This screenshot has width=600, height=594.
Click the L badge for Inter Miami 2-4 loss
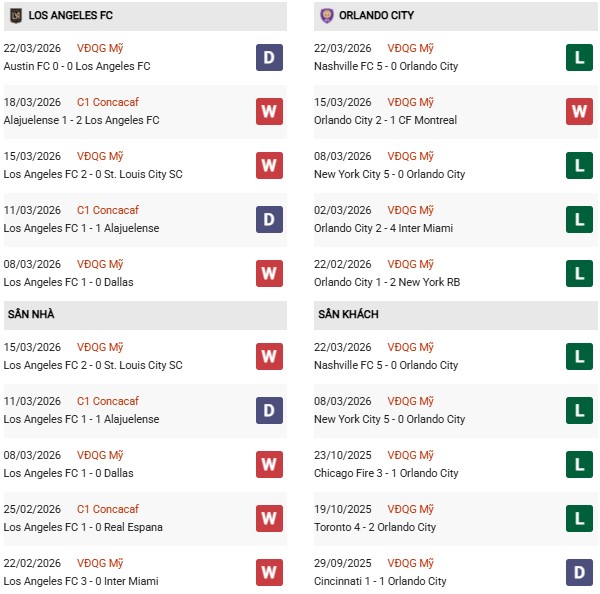579,219
